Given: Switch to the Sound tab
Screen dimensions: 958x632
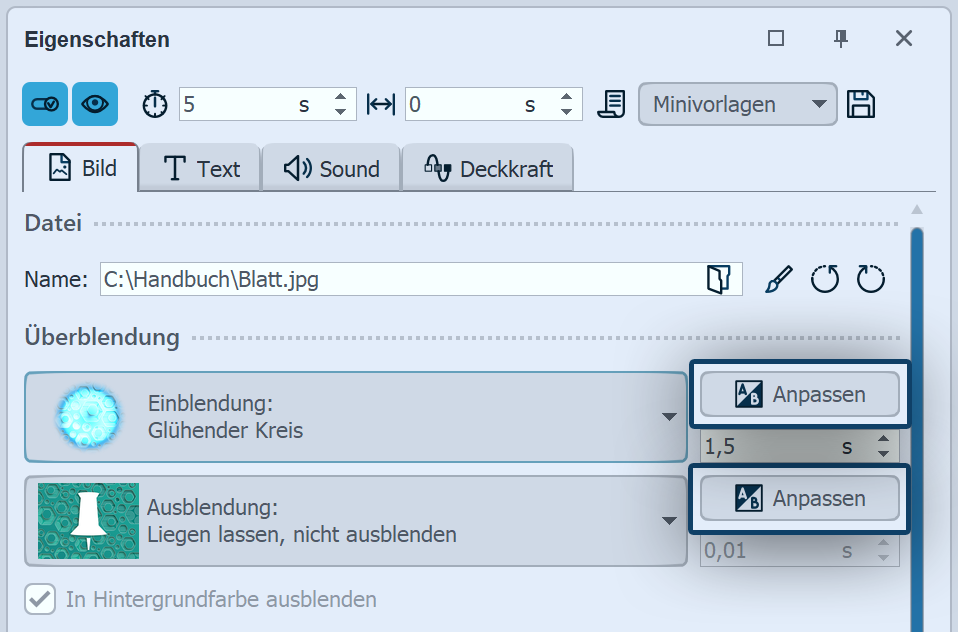Looking at the screenshot, I should pyautogui.click(x=330, y=168).
